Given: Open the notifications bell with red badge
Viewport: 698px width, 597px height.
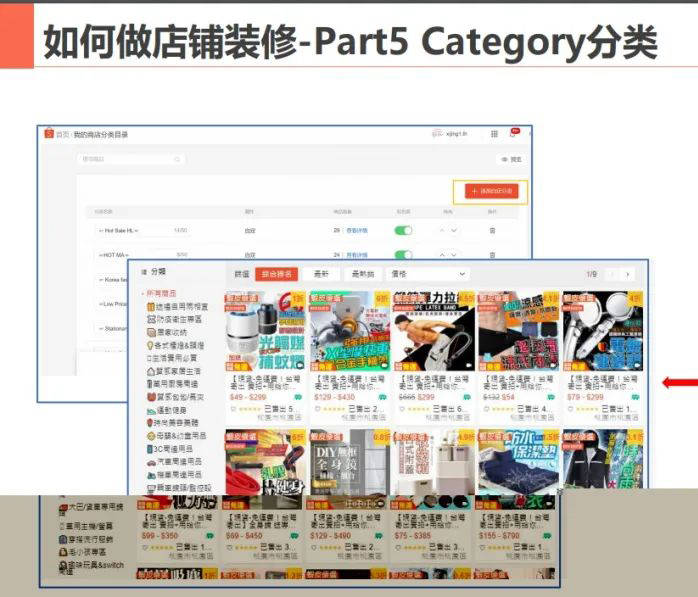Looking at the screenshot, I should click(x=513, y=133).
